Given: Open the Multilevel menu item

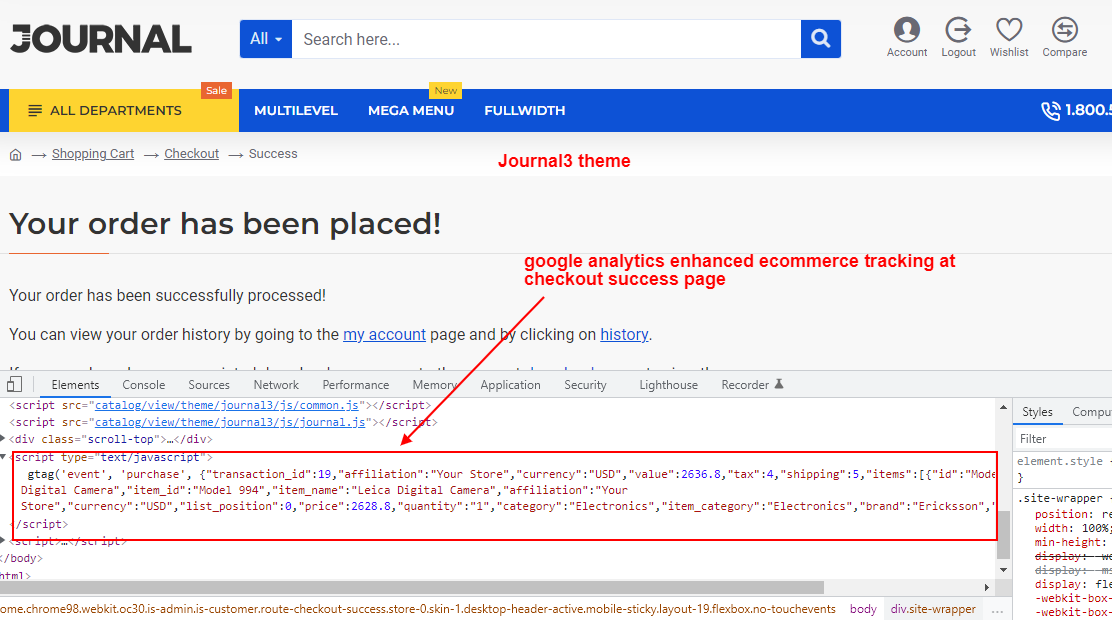Looking at the screenshot, I should (296, 111).
